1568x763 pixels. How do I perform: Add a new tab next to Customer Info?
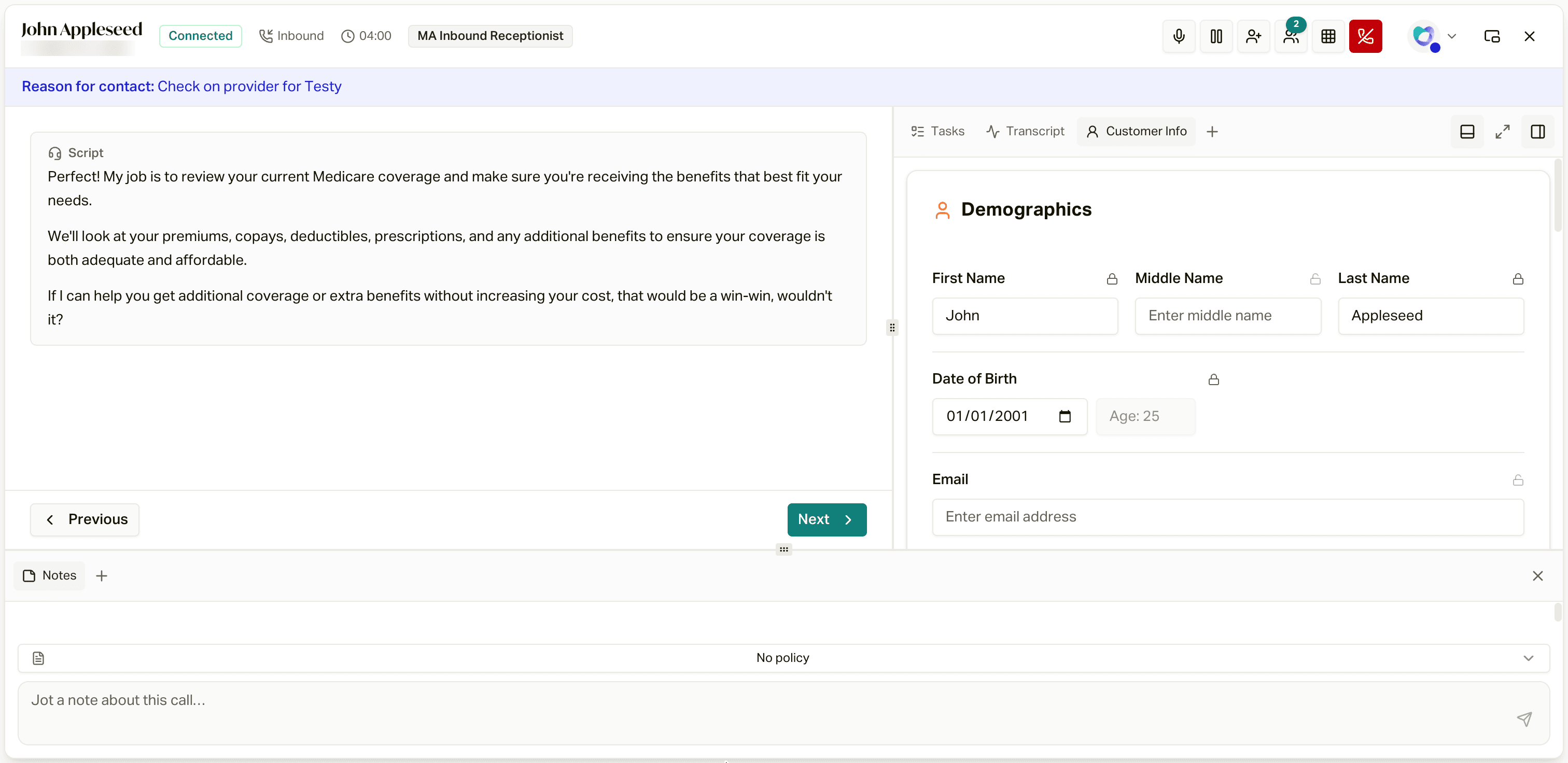click(1212, 132)
